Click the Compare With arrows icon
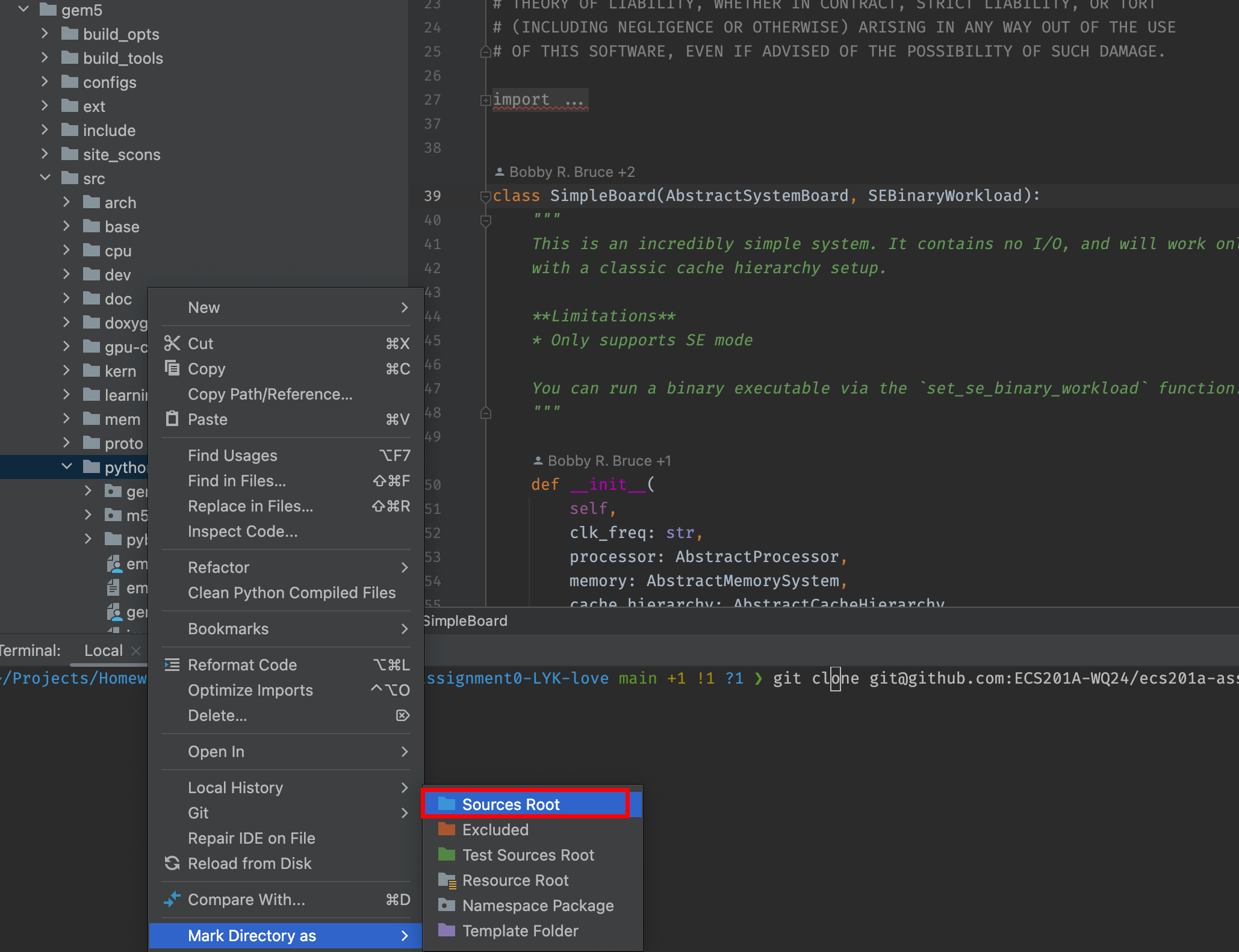The width and height of the screenshot is (1239, 952). point(172,899)
